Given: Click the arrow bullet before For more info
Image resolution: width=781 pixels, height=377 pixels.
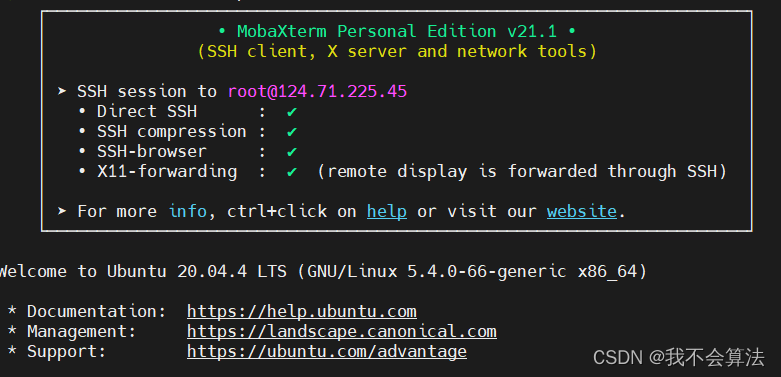Looking at the screenshot, I should tap(62, 211).
